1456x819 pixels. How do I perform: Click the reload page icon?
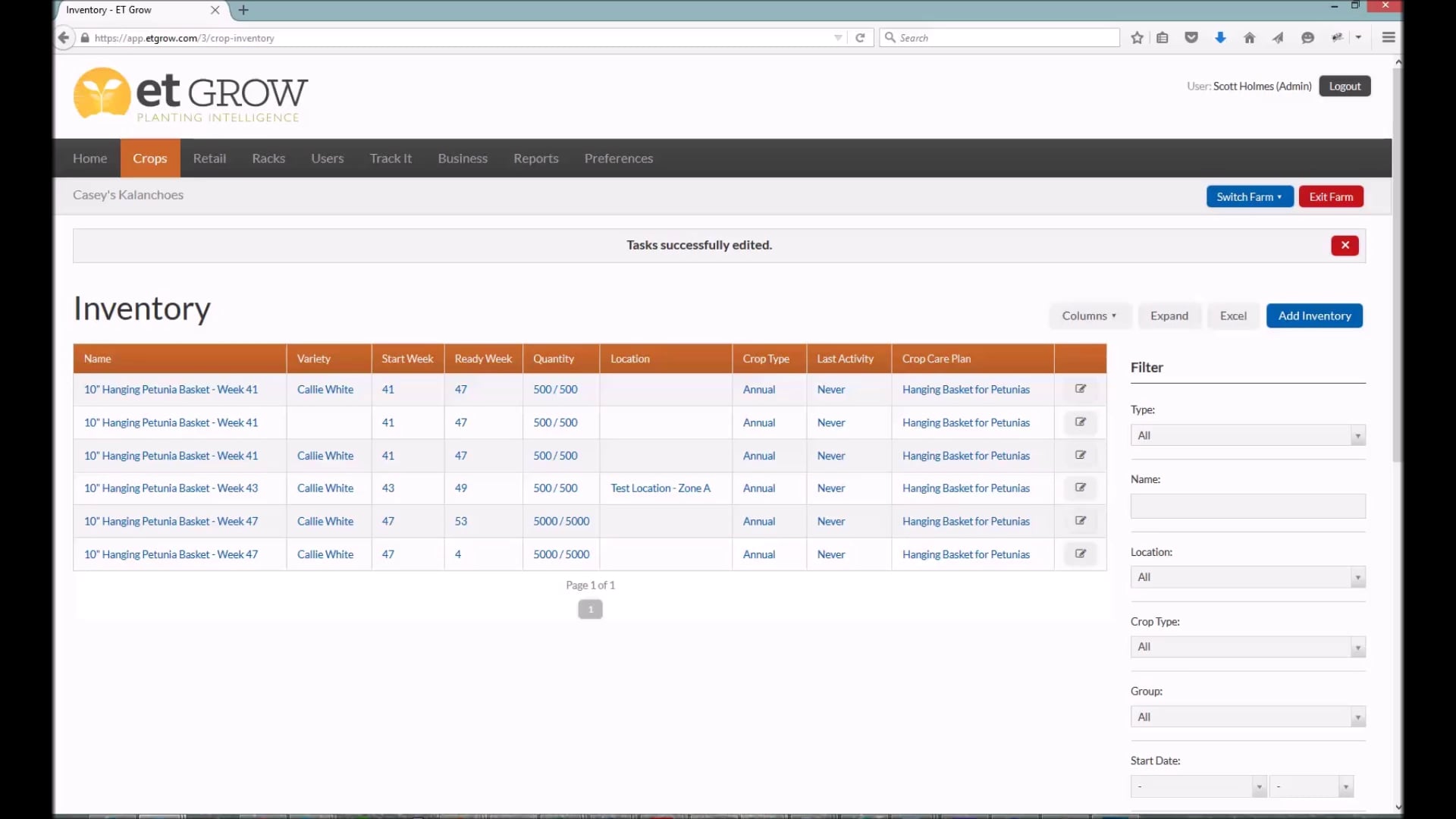coord(860,37)
